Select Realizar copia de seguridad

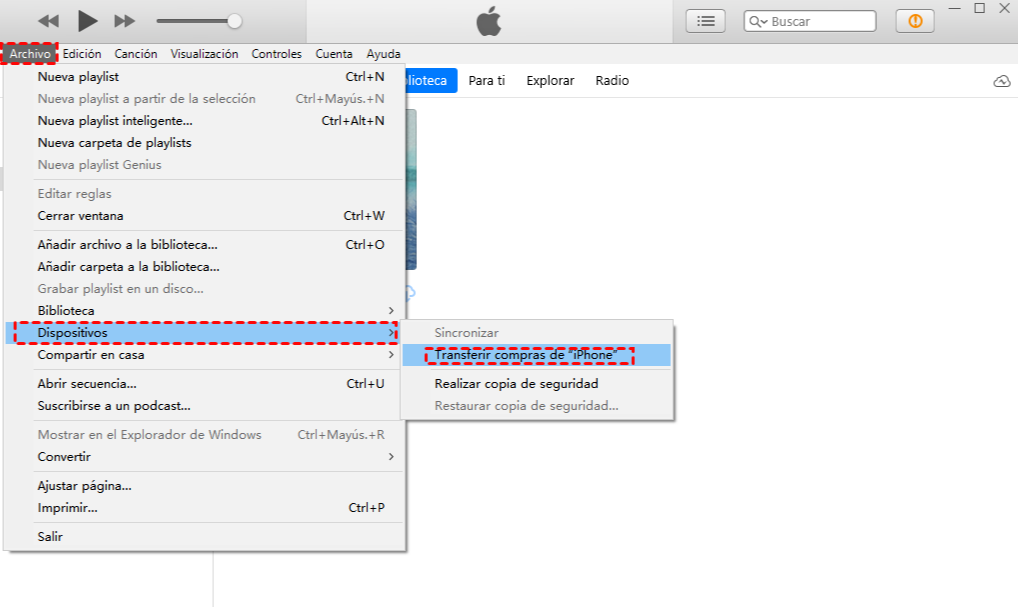[536, 384]
